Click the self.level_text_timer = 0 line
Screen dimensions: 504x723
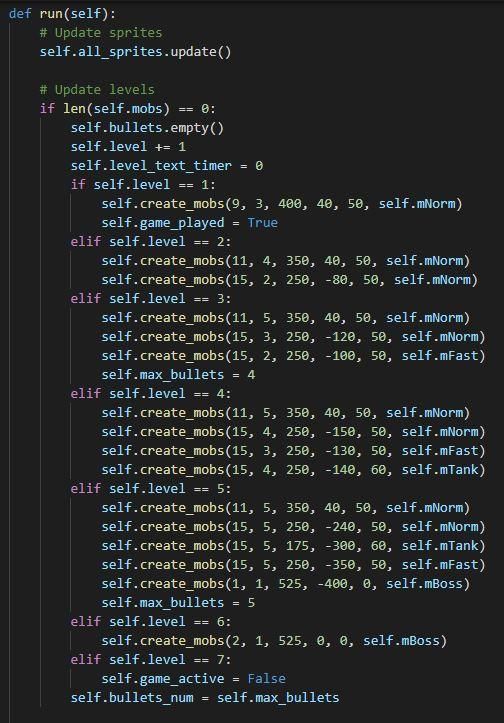(167, 166)
